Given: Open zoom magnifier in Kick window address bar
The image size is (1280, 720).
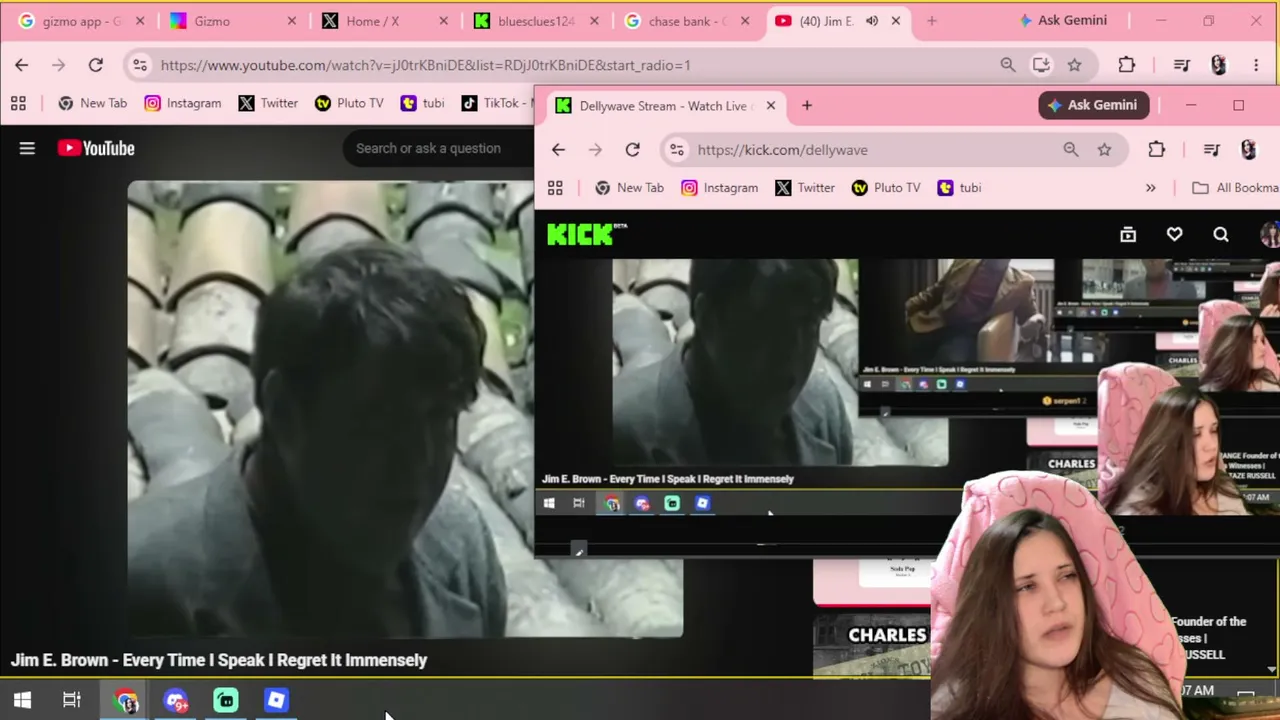Looking at the screenshot, I should [1071, 150].
